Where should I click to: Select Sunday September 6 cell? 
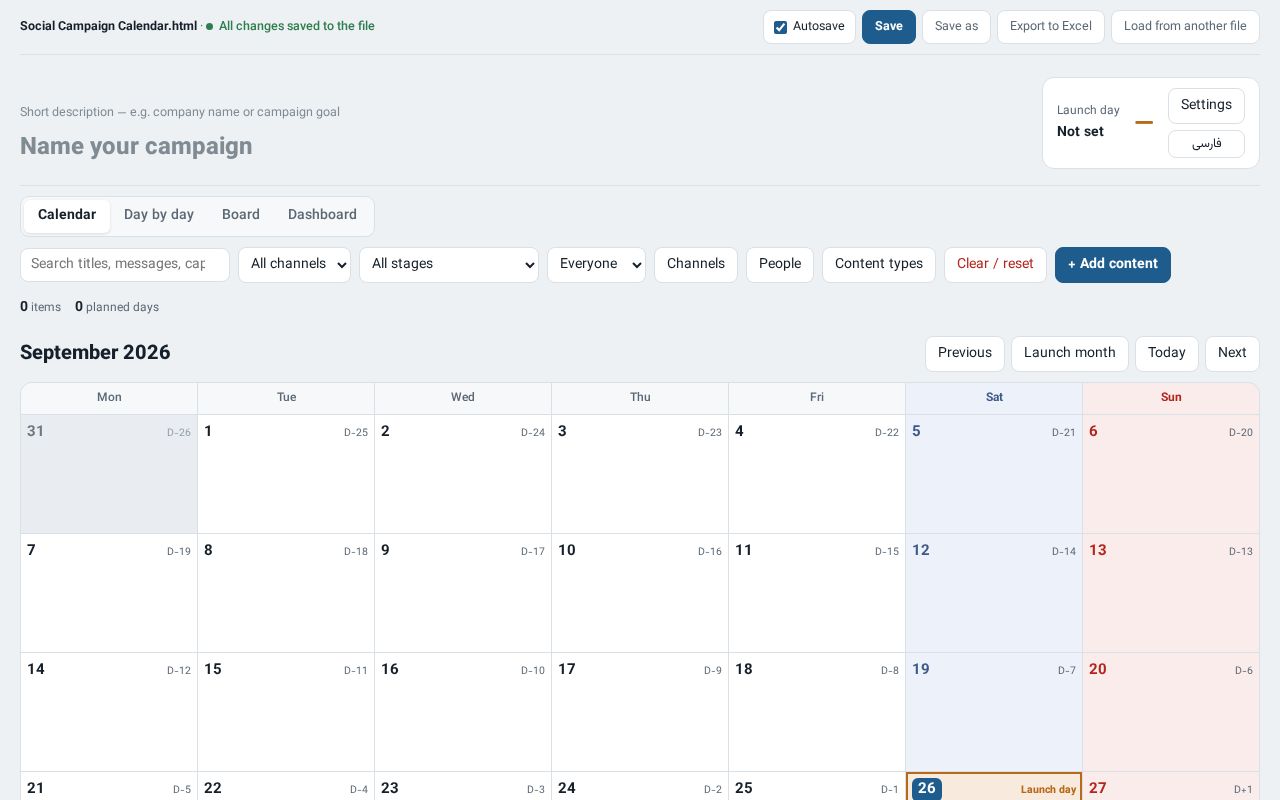1171,474
